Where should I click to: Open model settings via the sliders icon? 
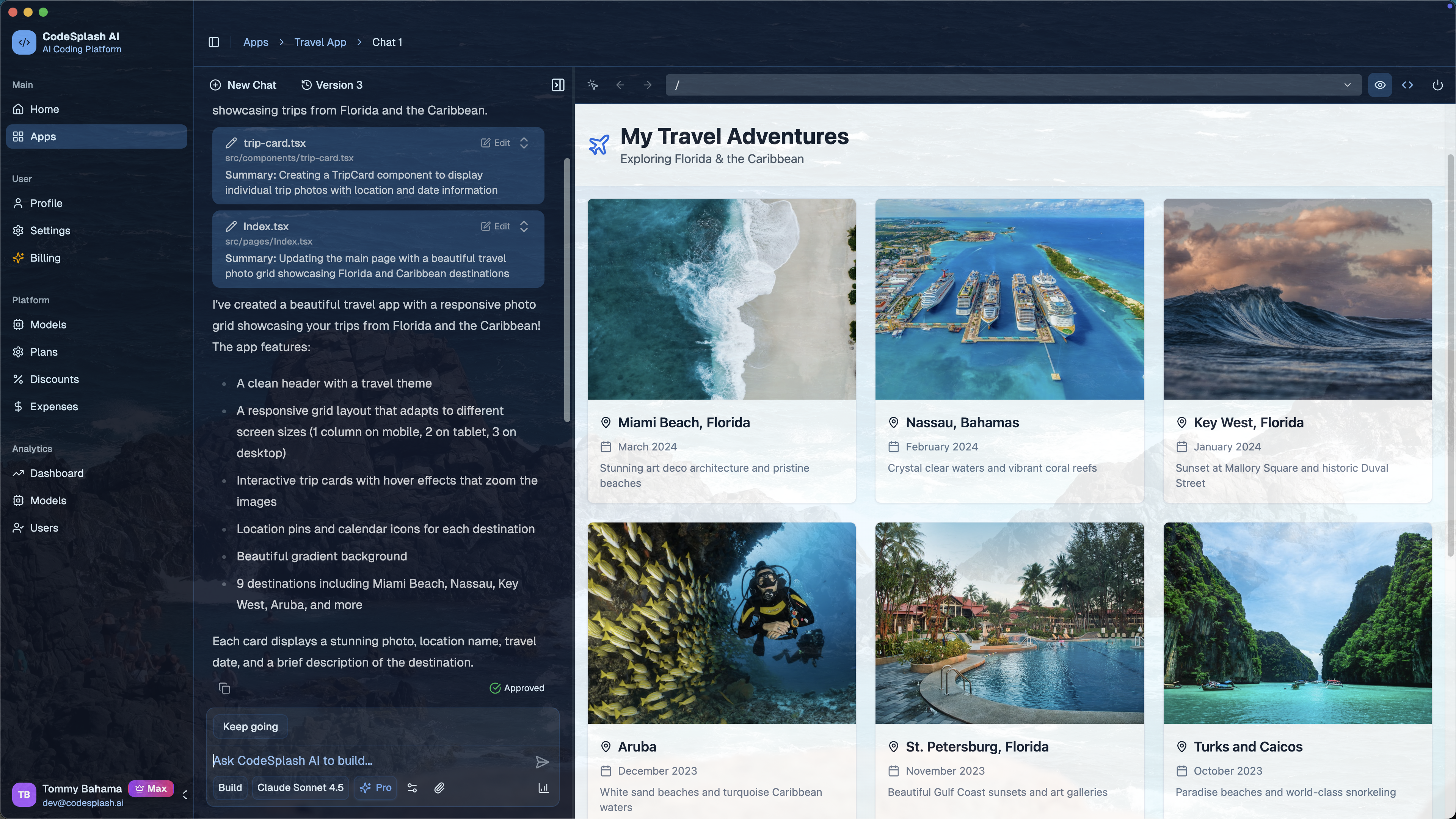pos(412,788)
